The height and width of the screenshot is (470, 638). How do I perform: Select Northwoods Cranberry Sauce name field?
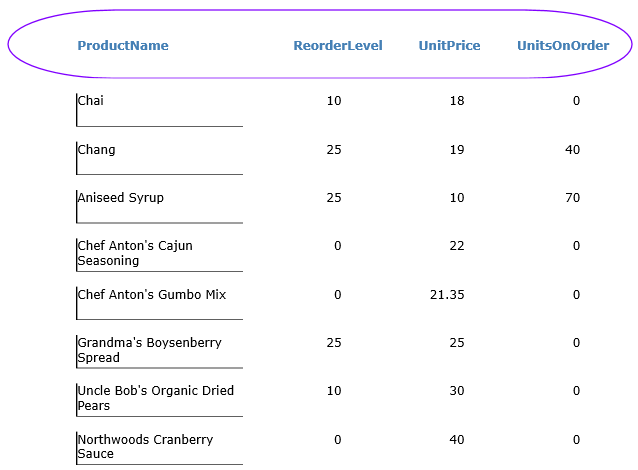(159, 447)
